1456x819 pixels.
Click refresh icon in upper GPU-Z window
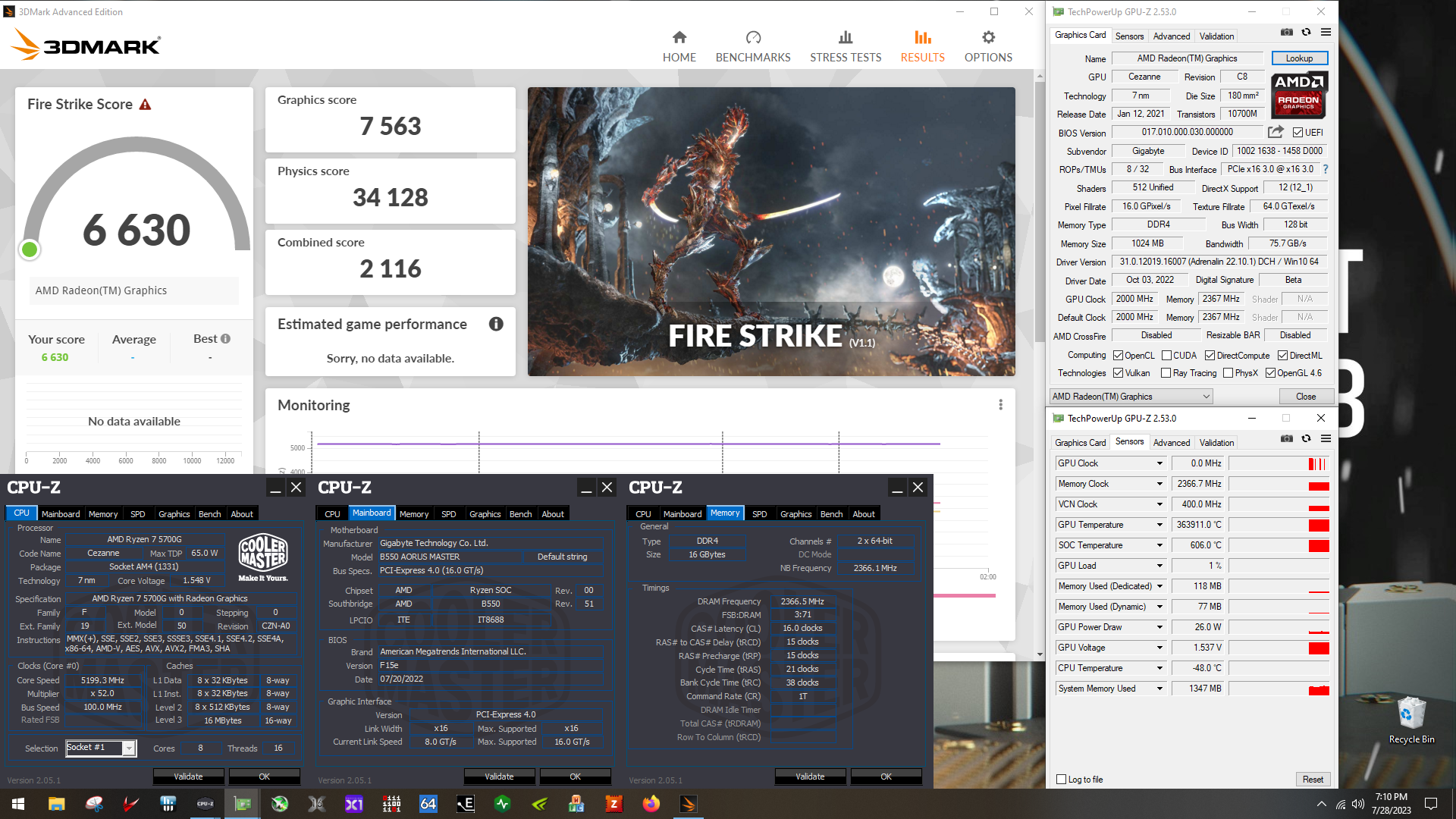(x=1306, y=33)
